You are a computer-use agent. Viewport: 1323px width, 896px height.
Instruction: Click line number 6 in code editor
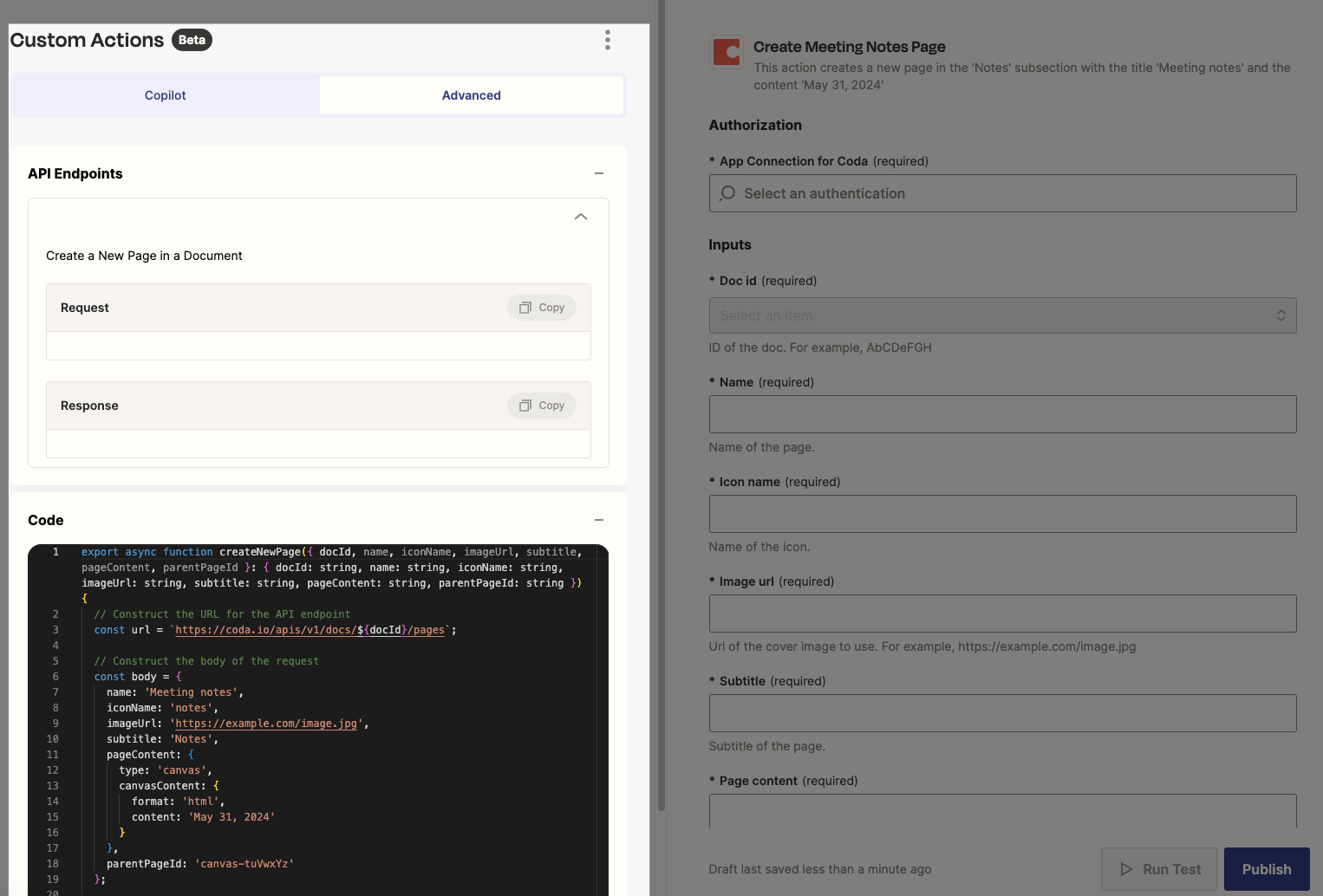click(x=55, y=677)
